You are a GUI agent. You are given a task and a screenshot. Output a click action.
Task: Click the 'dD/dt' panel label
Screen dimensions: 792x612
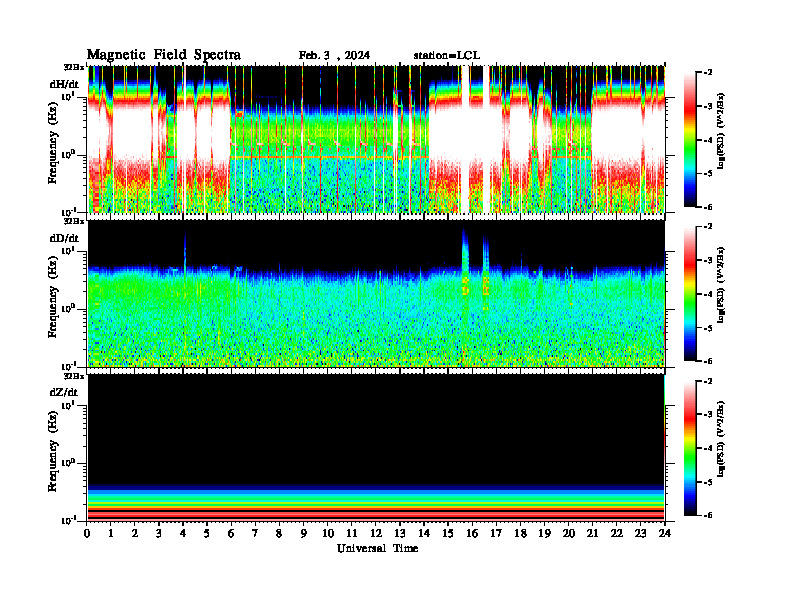(64, 238)
